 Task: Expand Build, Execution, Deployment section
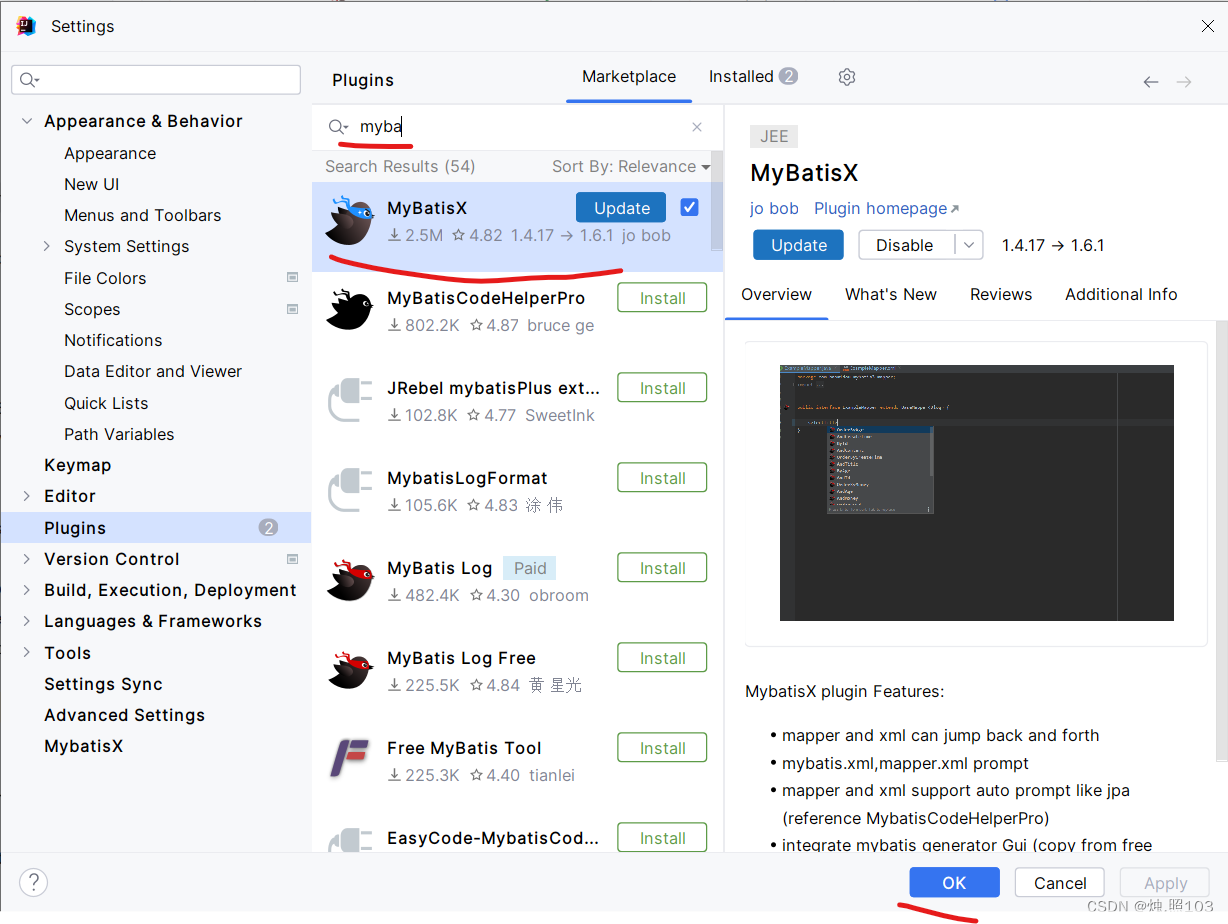(x=26, y=590)
